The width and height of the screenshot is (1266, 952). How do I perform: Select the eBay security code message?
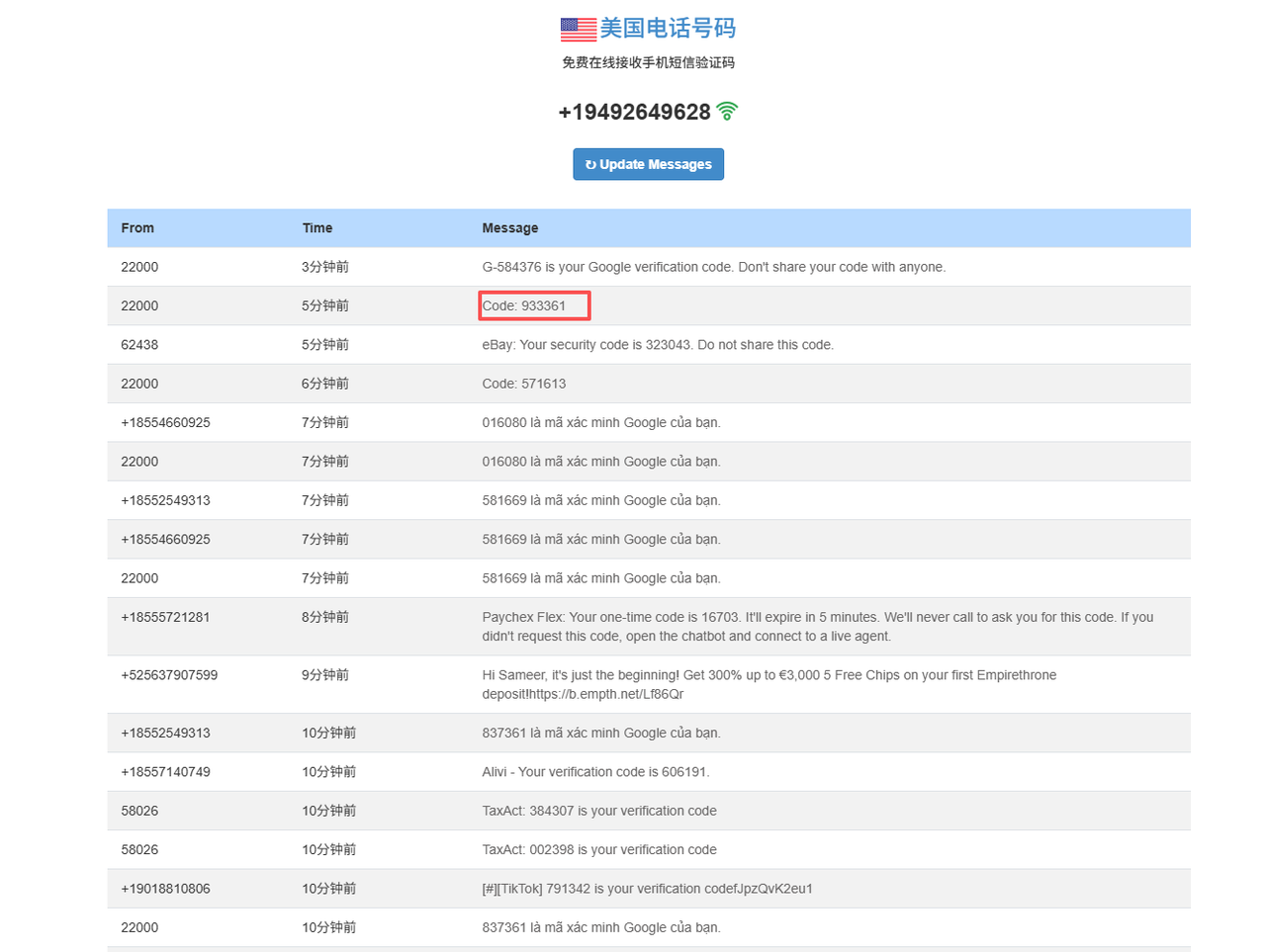pos(658,345)
